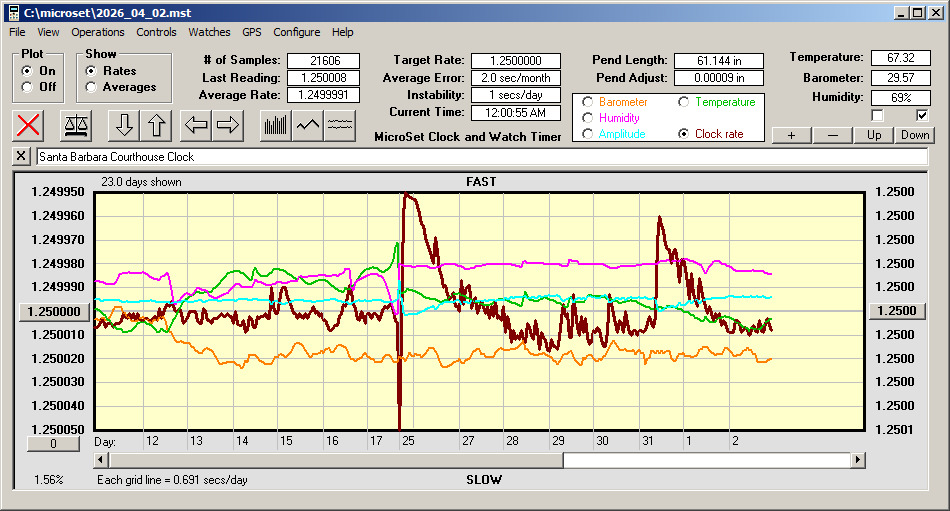Click the Santa Barbara Courthouse Clock field

tap(480, 157)
